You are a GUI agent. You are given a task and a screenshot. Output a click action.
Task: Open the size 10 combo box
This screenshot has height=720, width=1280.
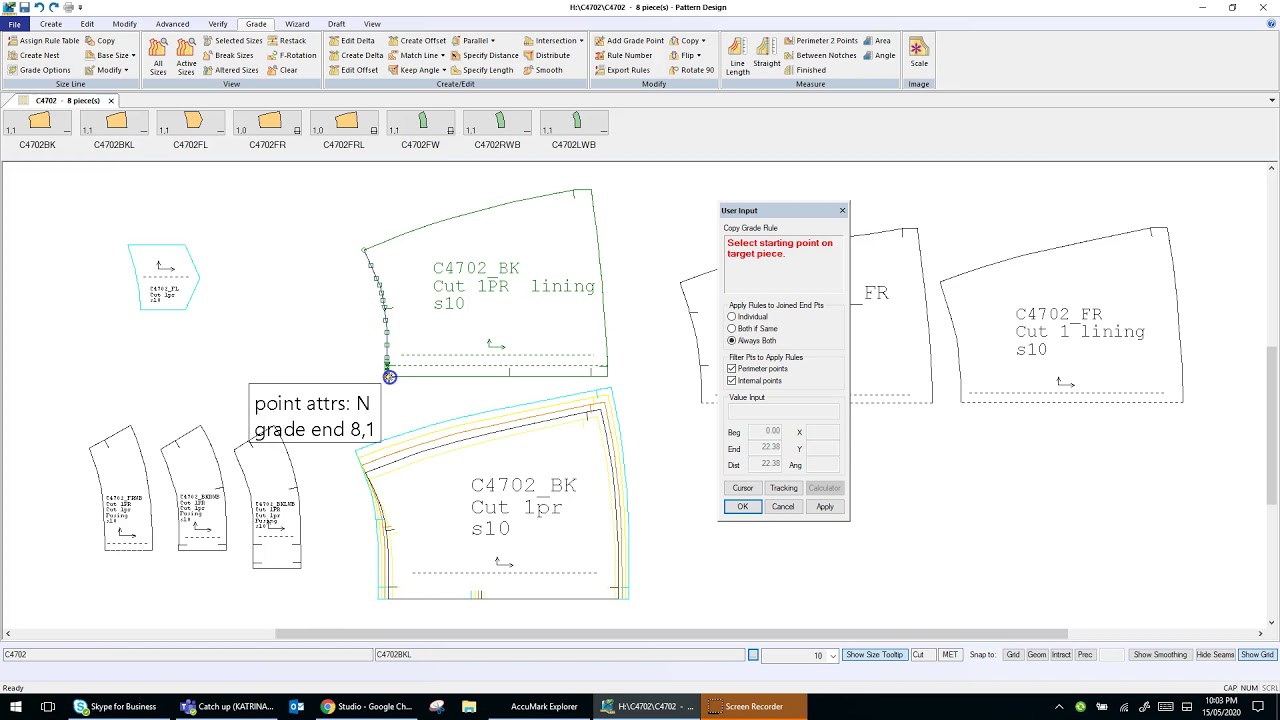[833, 655]
